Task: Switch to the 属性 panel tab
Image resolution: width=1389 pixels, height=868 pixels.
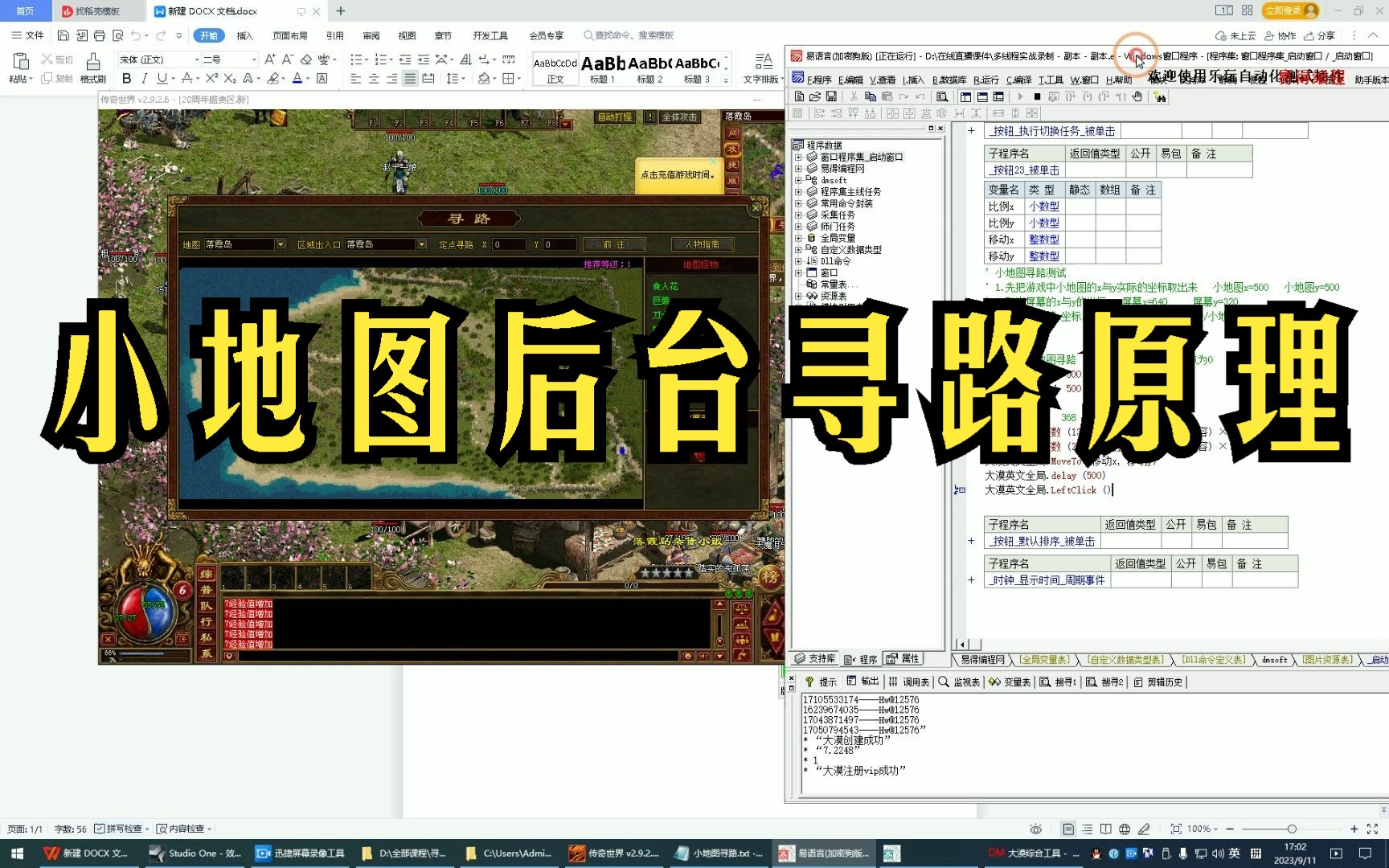Action: click(903, 659)
